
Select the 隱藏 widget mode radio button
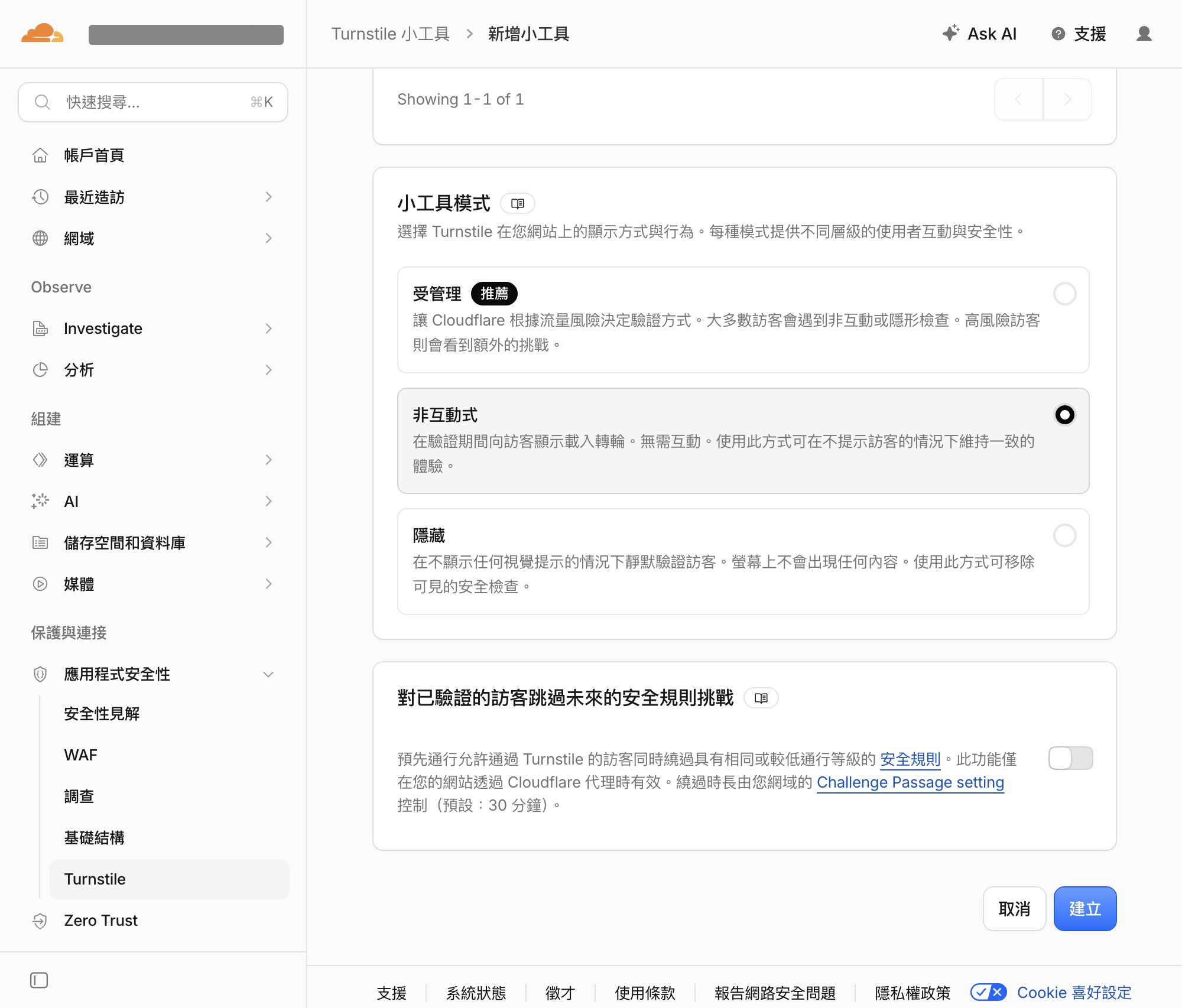(x=1065, y=535)
